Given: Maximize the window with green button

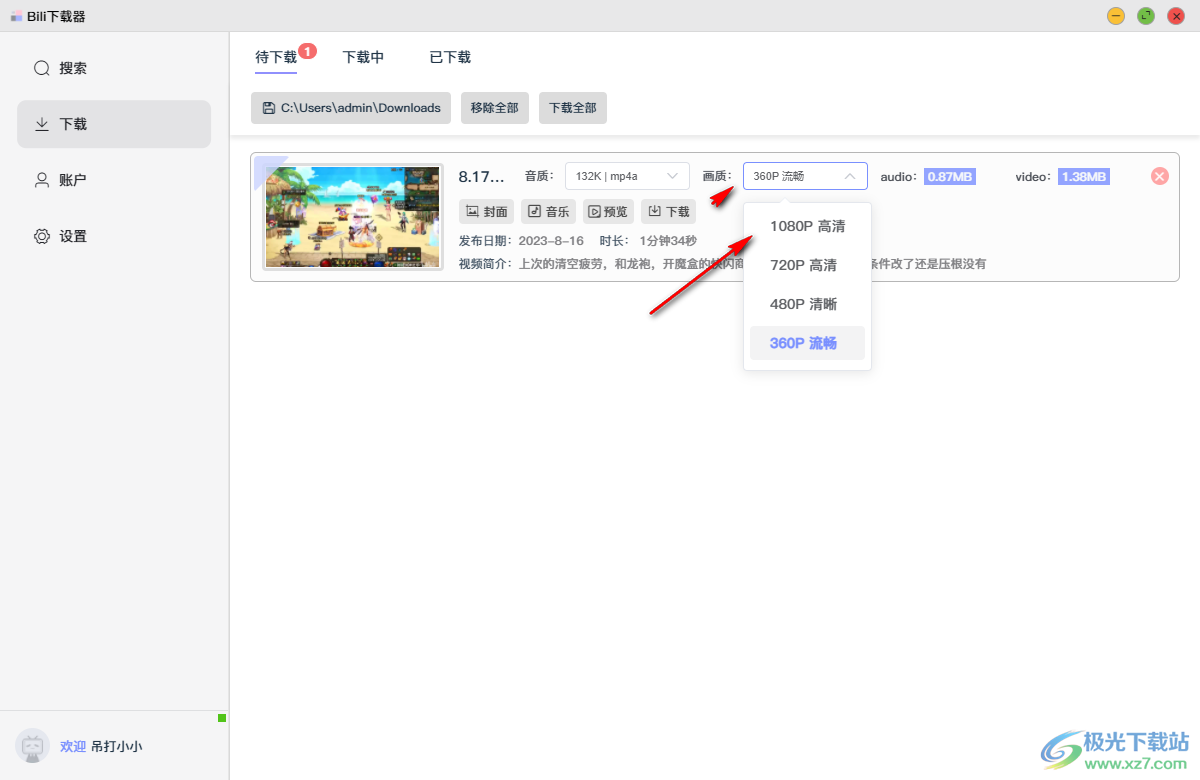Looking at the screenshot, I should coord(1146,16).
